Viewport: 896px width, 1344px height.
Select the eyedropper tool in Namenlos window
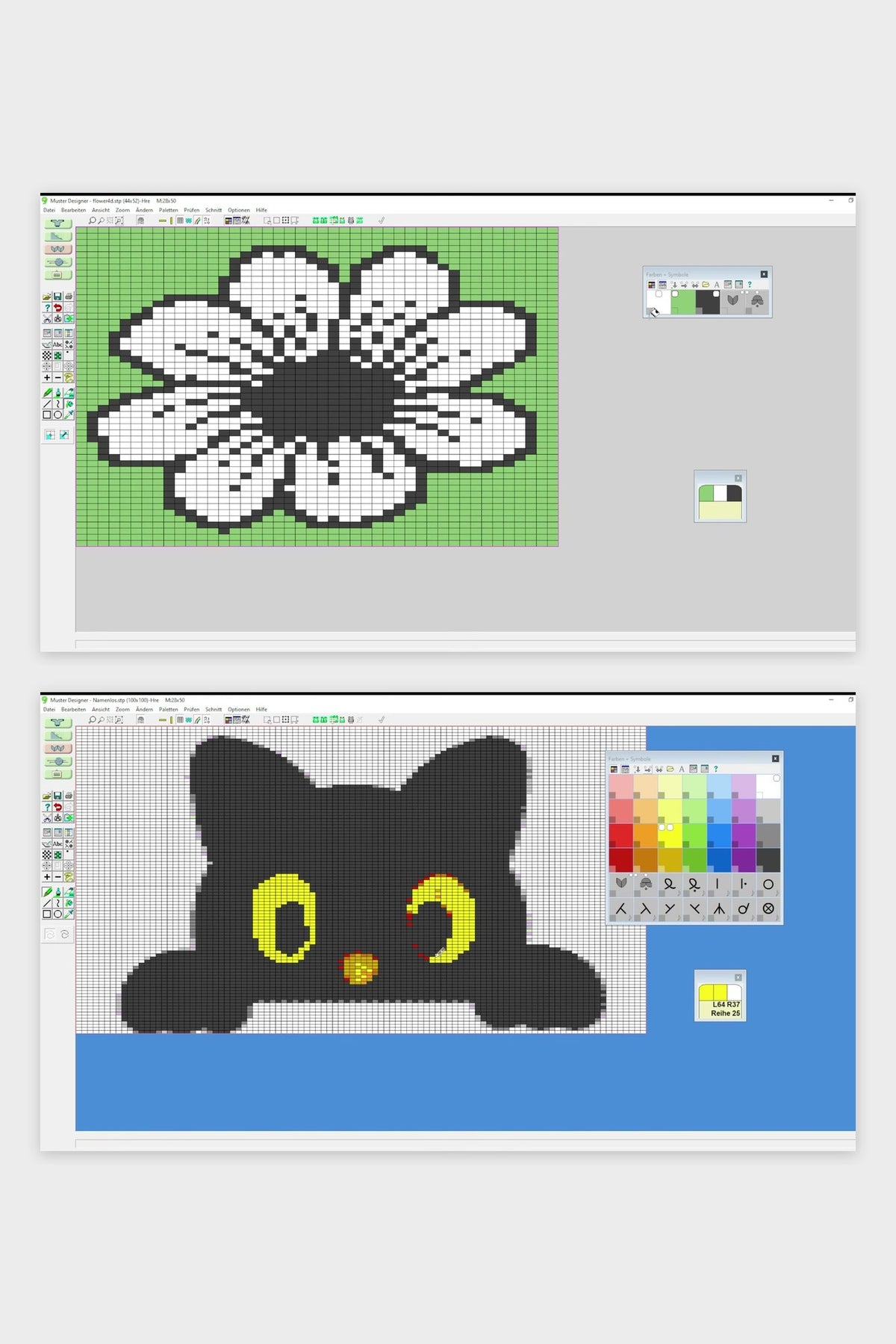tap(69, 914)
